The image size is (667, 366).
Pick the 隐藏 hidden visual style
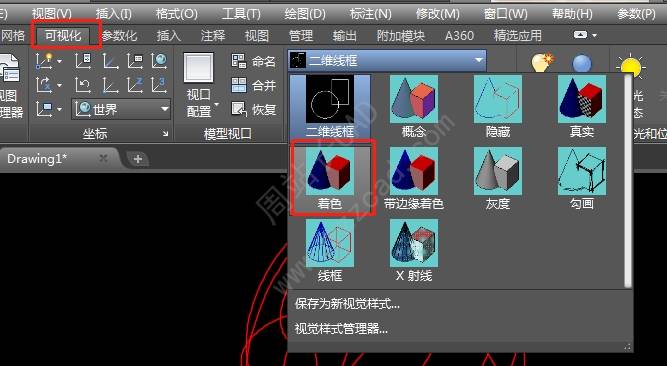pyautogui.click(x=498, y=106)
